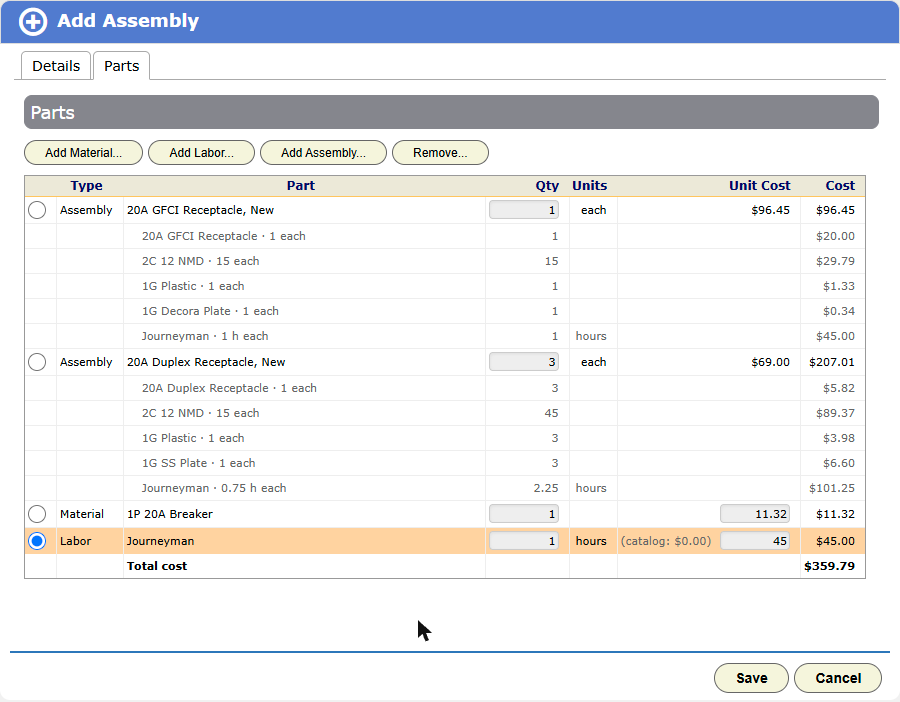Open the Add Assembly picker button

(x=323, y=153)
